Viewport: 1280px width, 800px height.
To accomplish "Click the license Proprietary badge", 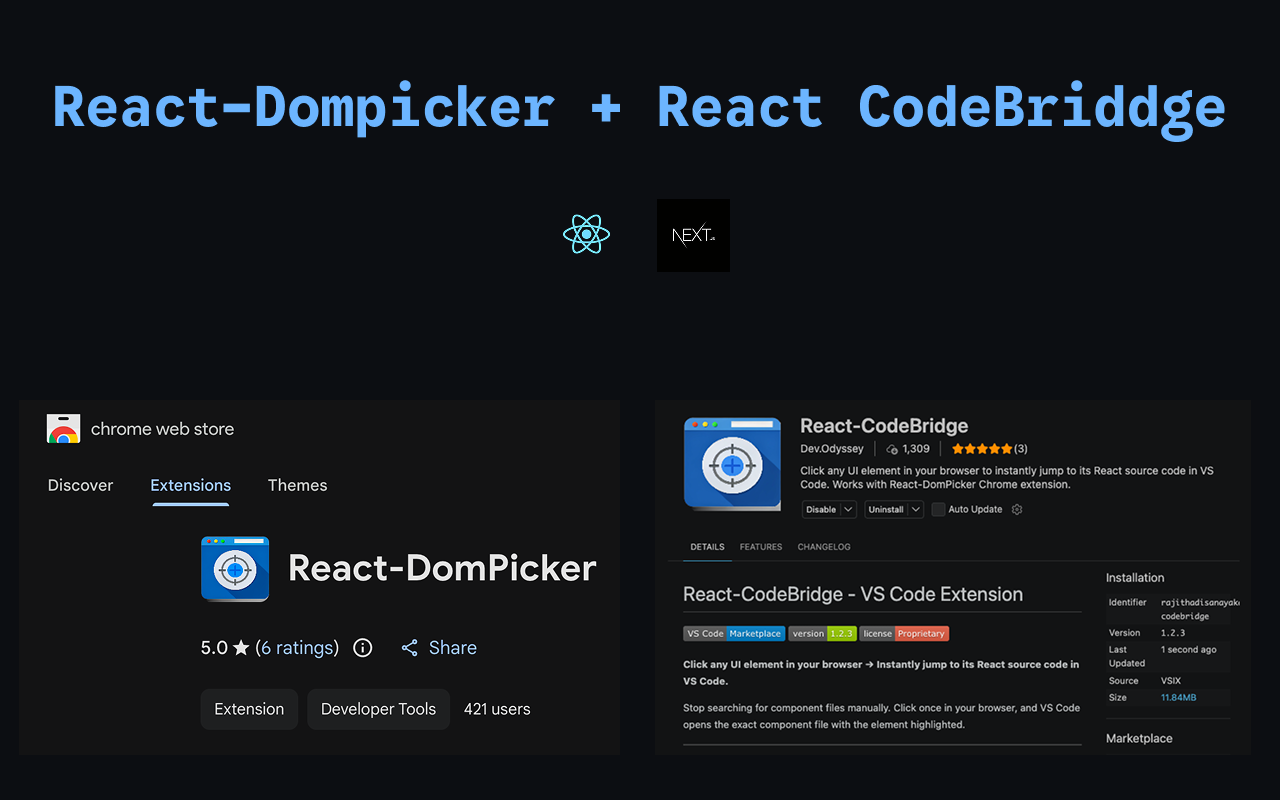I will coord(904,634).
